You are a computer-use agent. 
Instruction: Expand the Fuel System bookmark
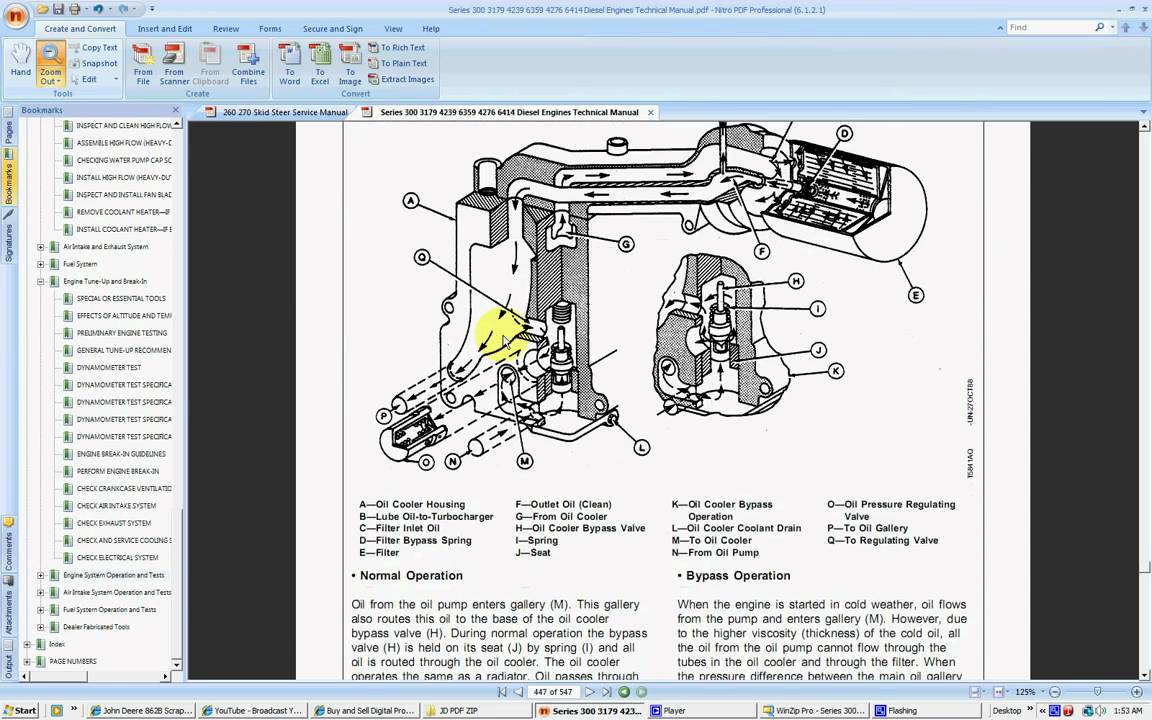pos(40,264)
